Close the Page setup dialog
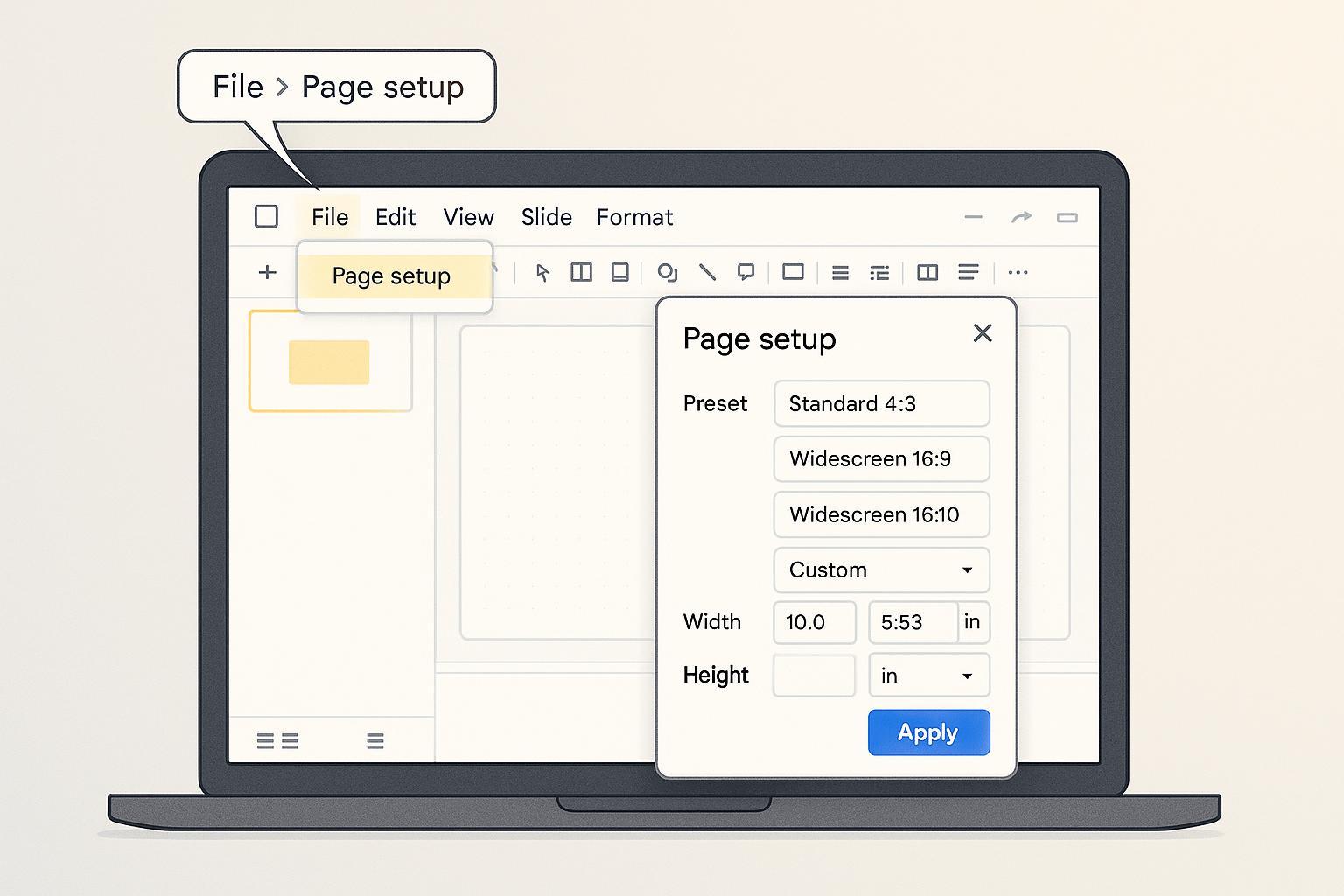The image size is (1344, 896). pyautogui.click(x=983, y=333)
